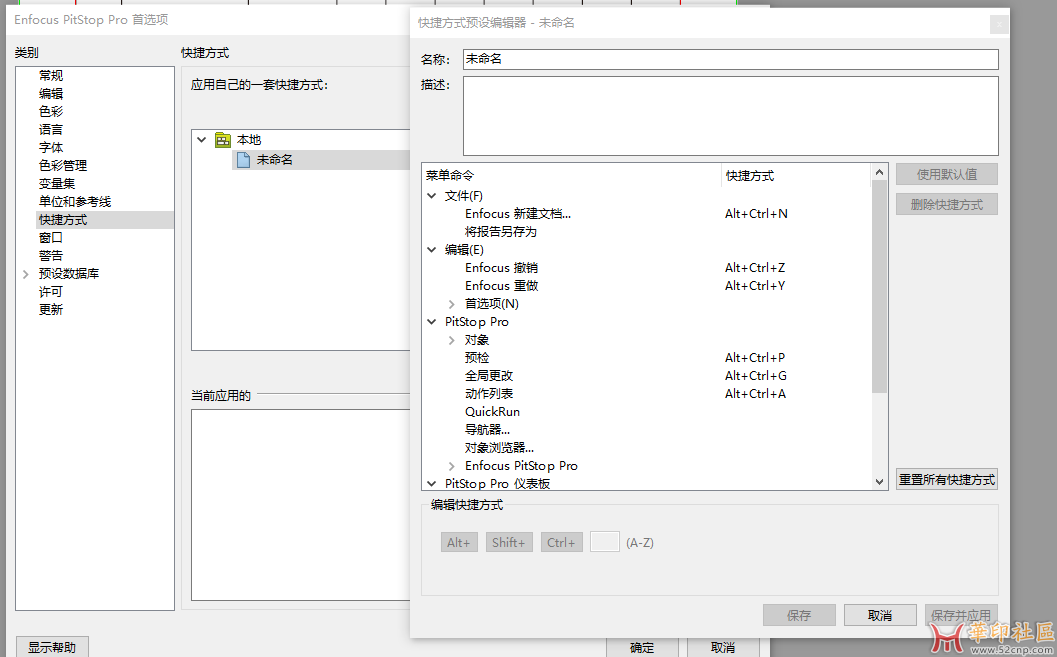Click the Alt+Ctrl+N shortcut cell
This screenshot has width=1057, height=657.
[x=756, y=214]
